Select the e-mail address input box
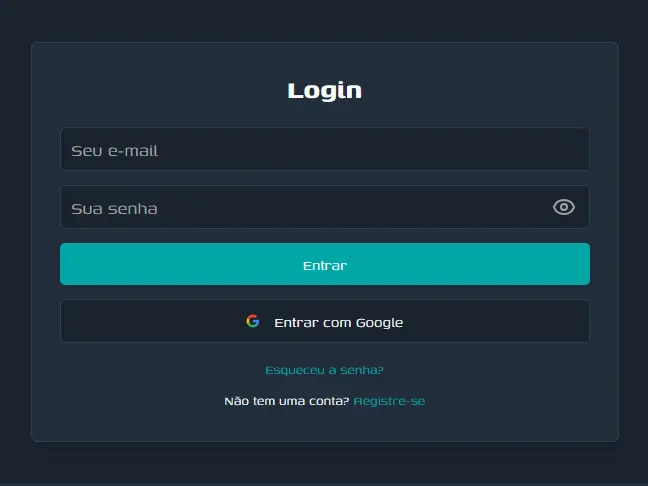This screenshot has height=486, width=648. [x=324, y=150]
